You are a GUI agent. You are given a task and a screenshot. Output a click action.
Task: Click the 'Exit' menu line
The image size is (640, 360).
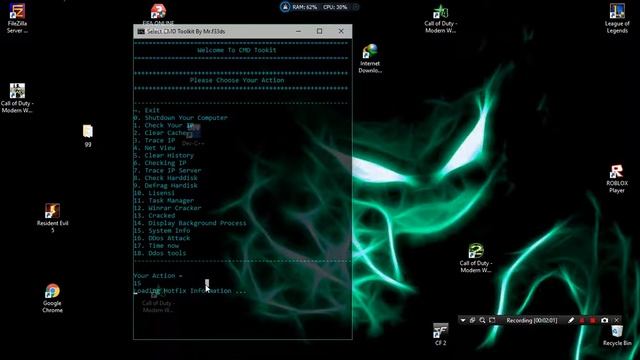pos(147,110)
